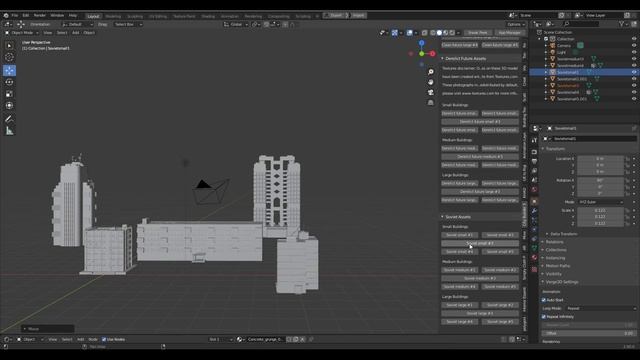
Task: Switch viewport to rendered shading
Action: 452,33
